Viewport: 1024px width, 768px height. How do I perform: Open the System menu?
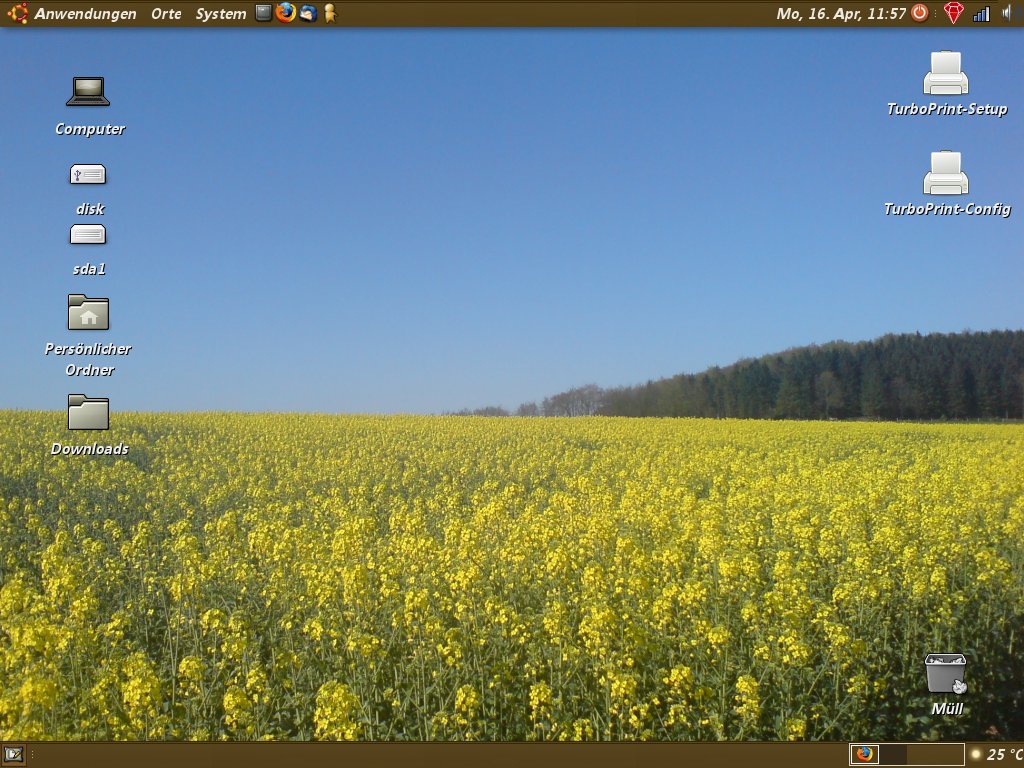tap(221, 13)
